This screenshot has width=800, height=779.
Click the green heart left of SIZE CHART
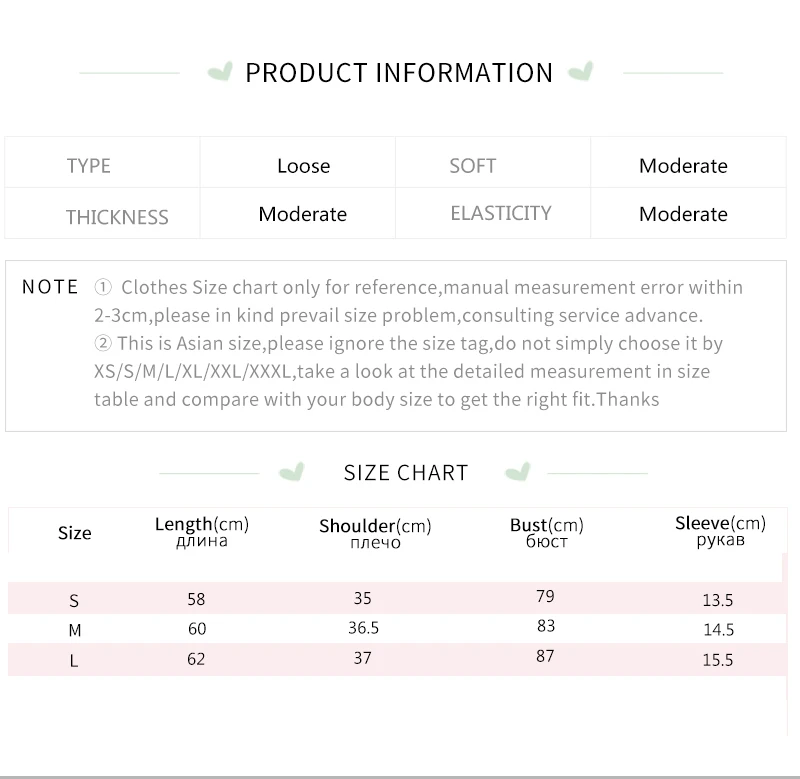click(x=292, y=472)
